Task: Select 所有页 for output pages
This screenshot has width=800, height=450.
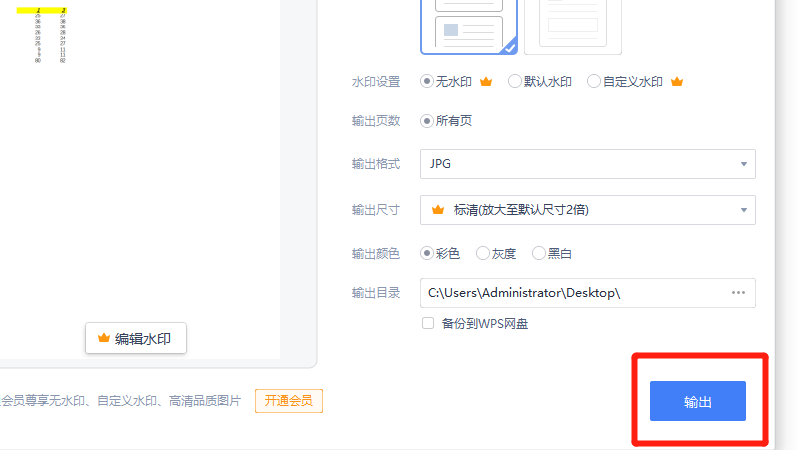Action: pyautogui.click(x=427, y=121)
